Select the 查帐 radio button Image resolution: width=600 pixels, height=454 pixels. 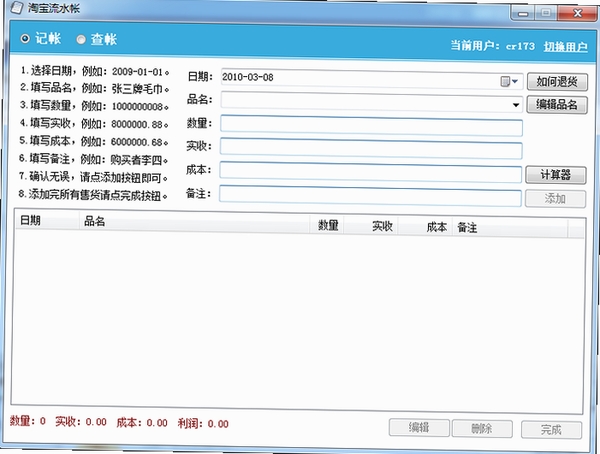click(x=81, y=39)
